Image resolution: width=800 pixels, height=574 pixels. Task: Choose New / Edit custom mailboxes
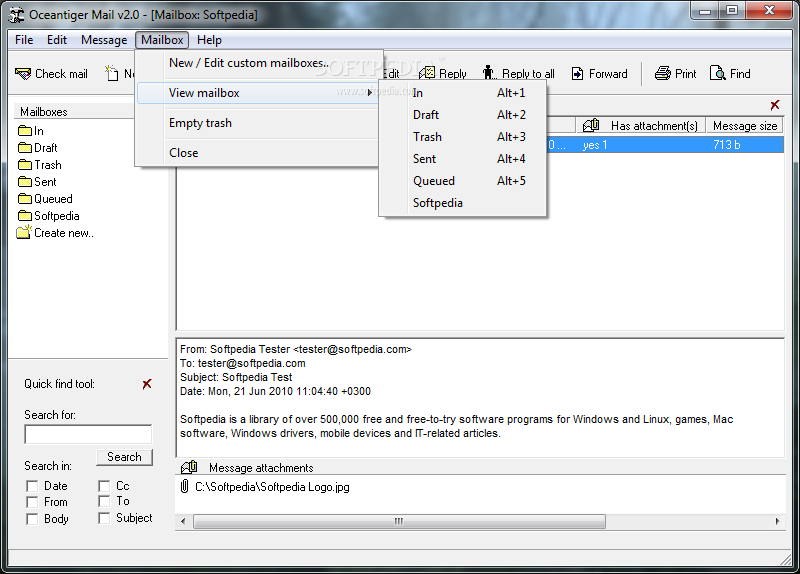258,63
